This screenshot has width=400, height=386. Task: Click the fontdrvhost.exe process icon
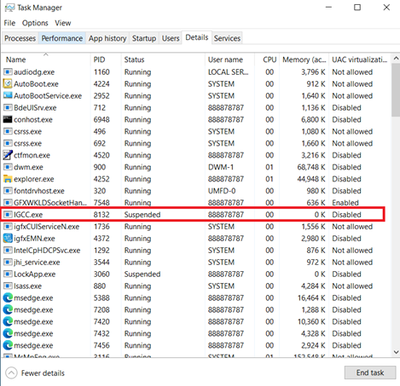click(x=8, y=191)
